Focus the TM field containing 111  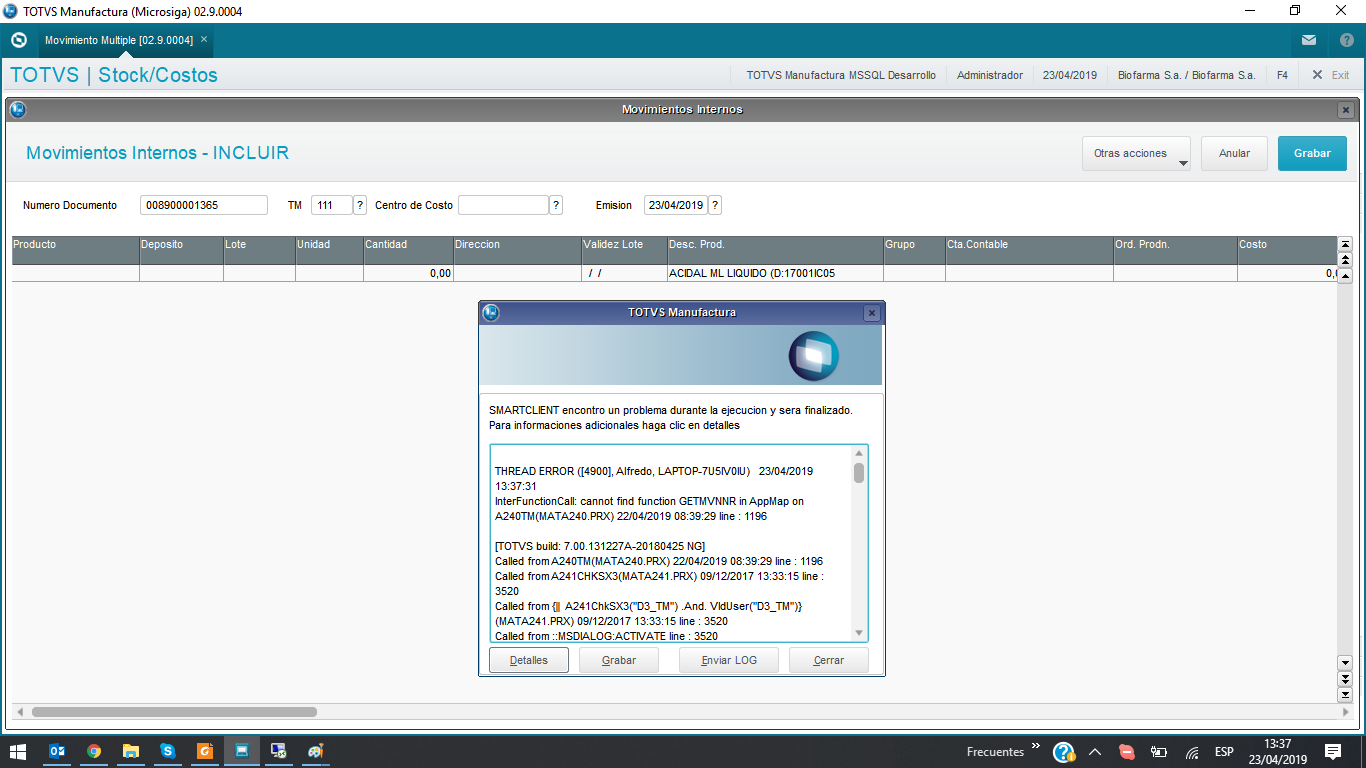point(332,205)
